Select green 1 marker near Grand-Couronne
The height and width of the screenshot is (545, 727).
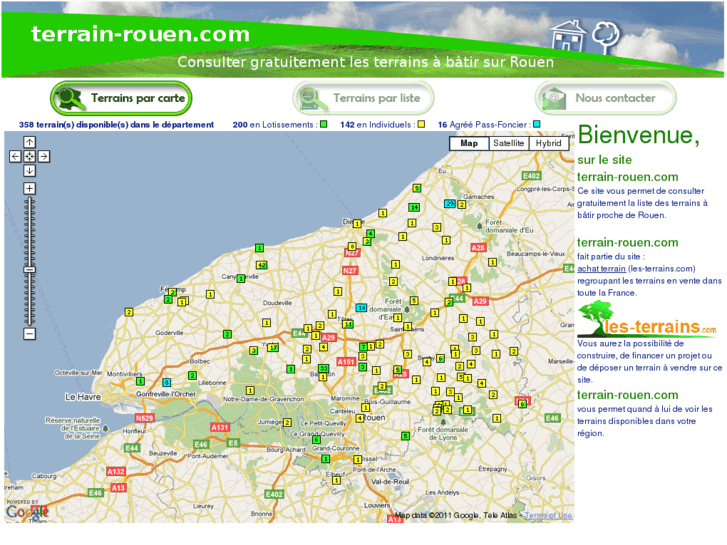click(x=325, y=459)
